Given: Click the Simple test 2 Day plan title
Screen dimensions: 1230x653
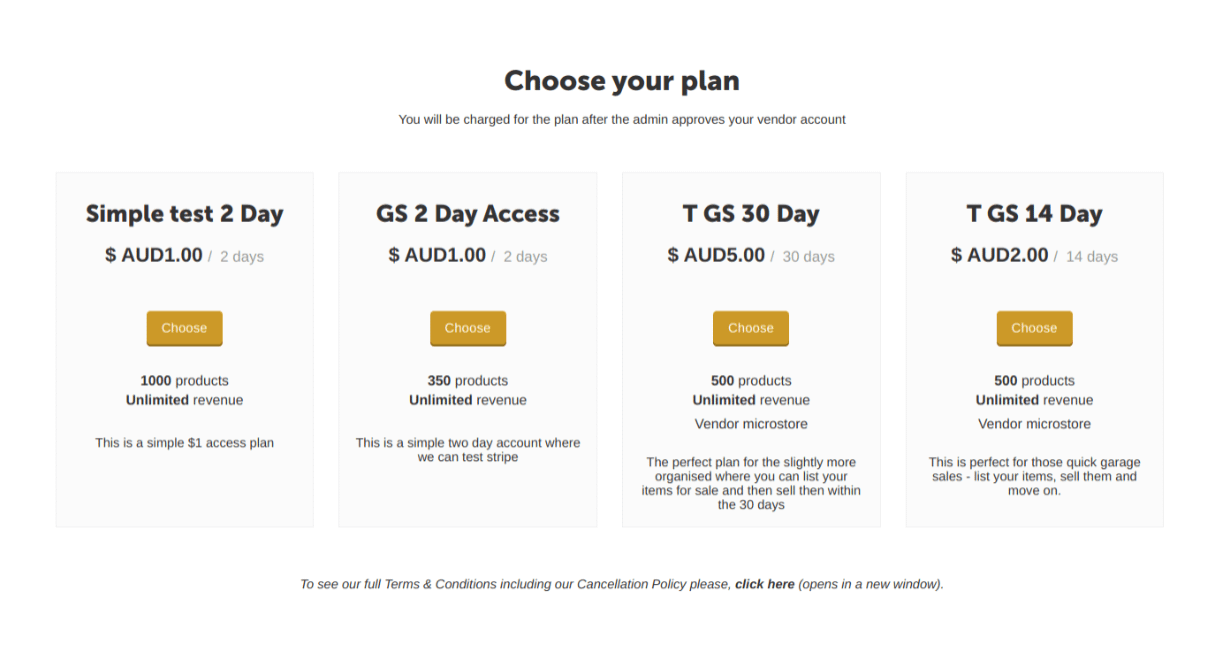Looking at the screenshot, I should pyautogui.click(x=184, y=213).
